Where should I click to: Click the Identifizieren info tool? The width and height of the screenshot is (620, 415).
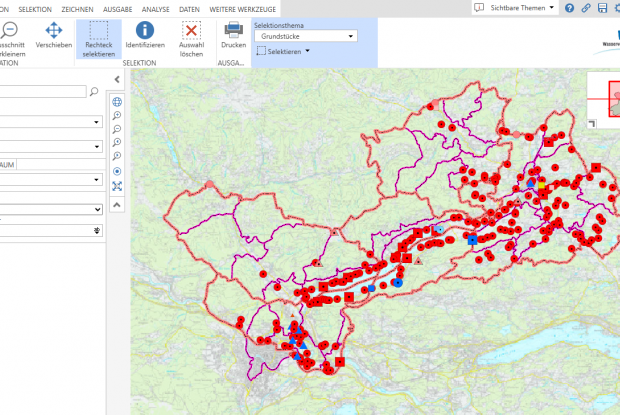point(145,31)
